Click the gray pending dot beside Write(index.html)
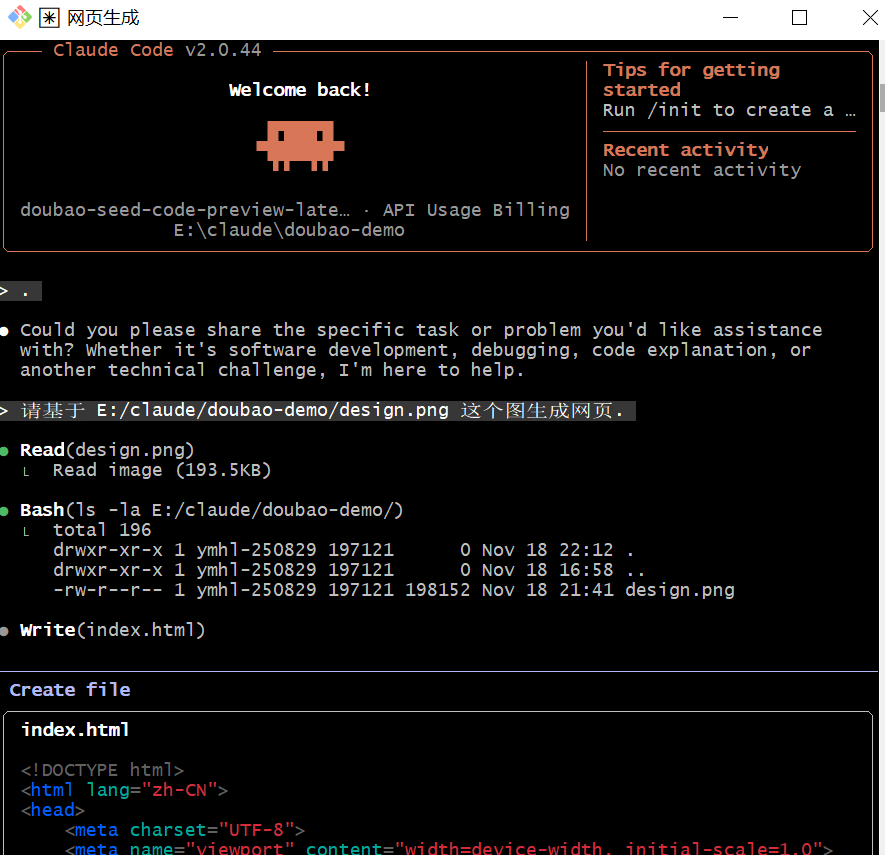The width and height of the screenshot is (885, 855). pos(5,632)
